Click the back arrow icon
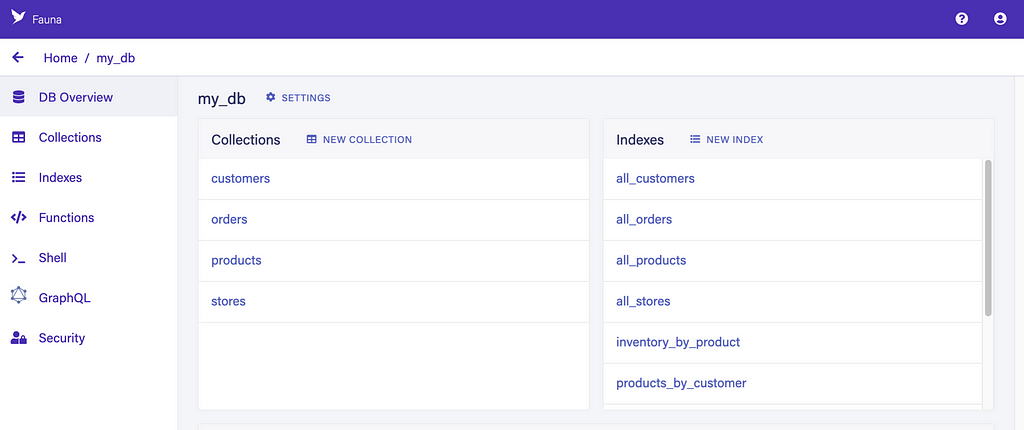 pos(18,58)
